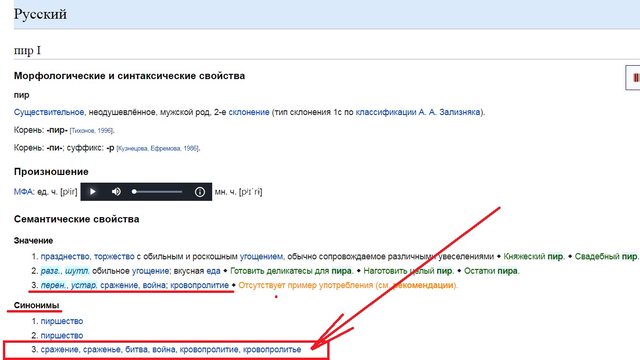
Task: Click the Произношение heading
Action: 51,172
